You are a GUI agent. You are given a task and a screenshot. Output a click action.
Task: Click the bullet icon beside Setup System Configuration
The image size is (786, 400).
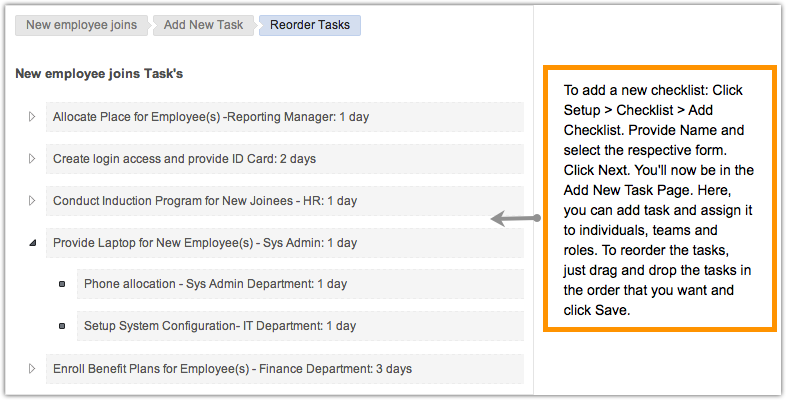(x=63, y=326)
